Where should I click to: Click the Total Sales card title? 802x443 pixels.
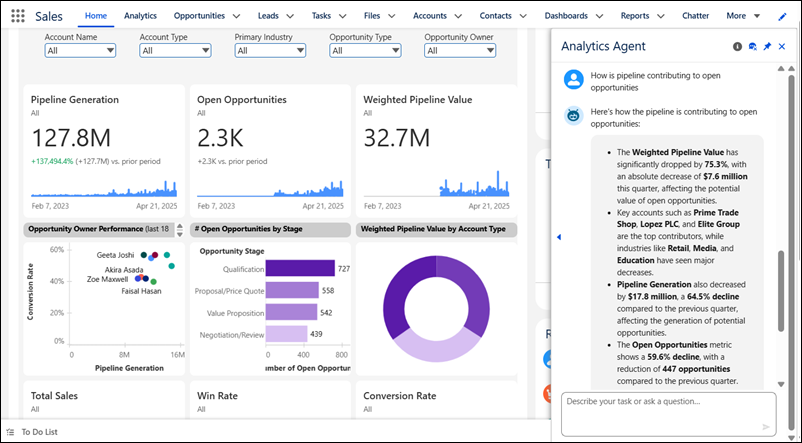[x=54, y=396]
